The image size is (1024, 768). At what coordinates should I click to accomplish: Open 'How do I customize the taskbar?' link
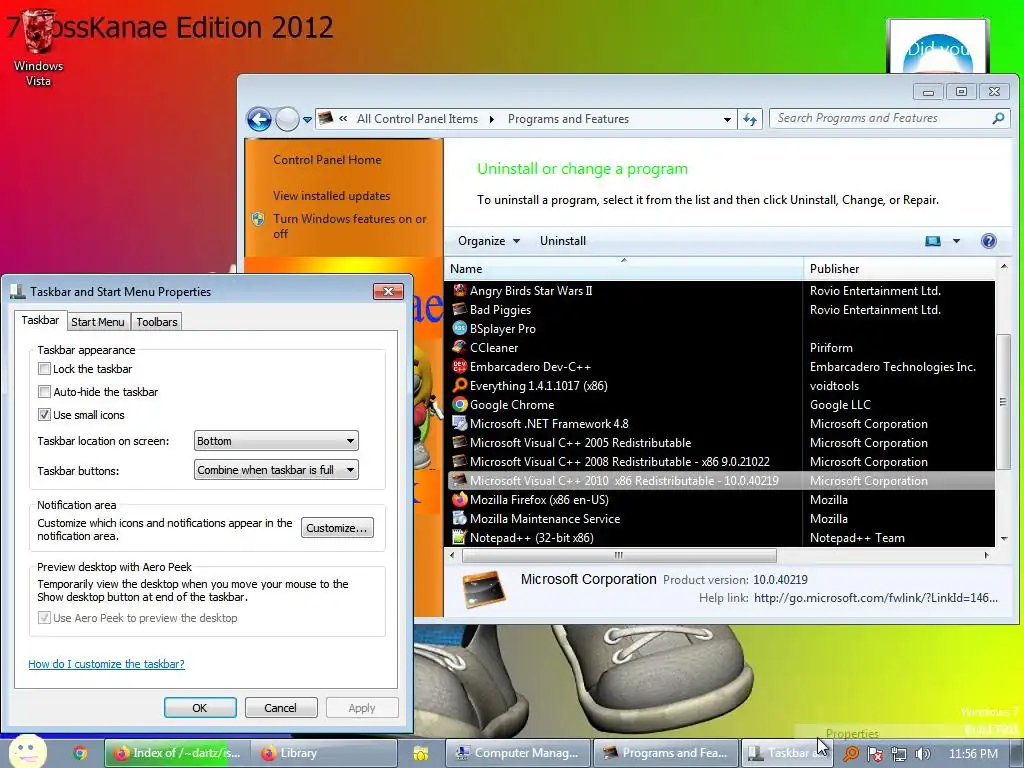click(106, 664)
